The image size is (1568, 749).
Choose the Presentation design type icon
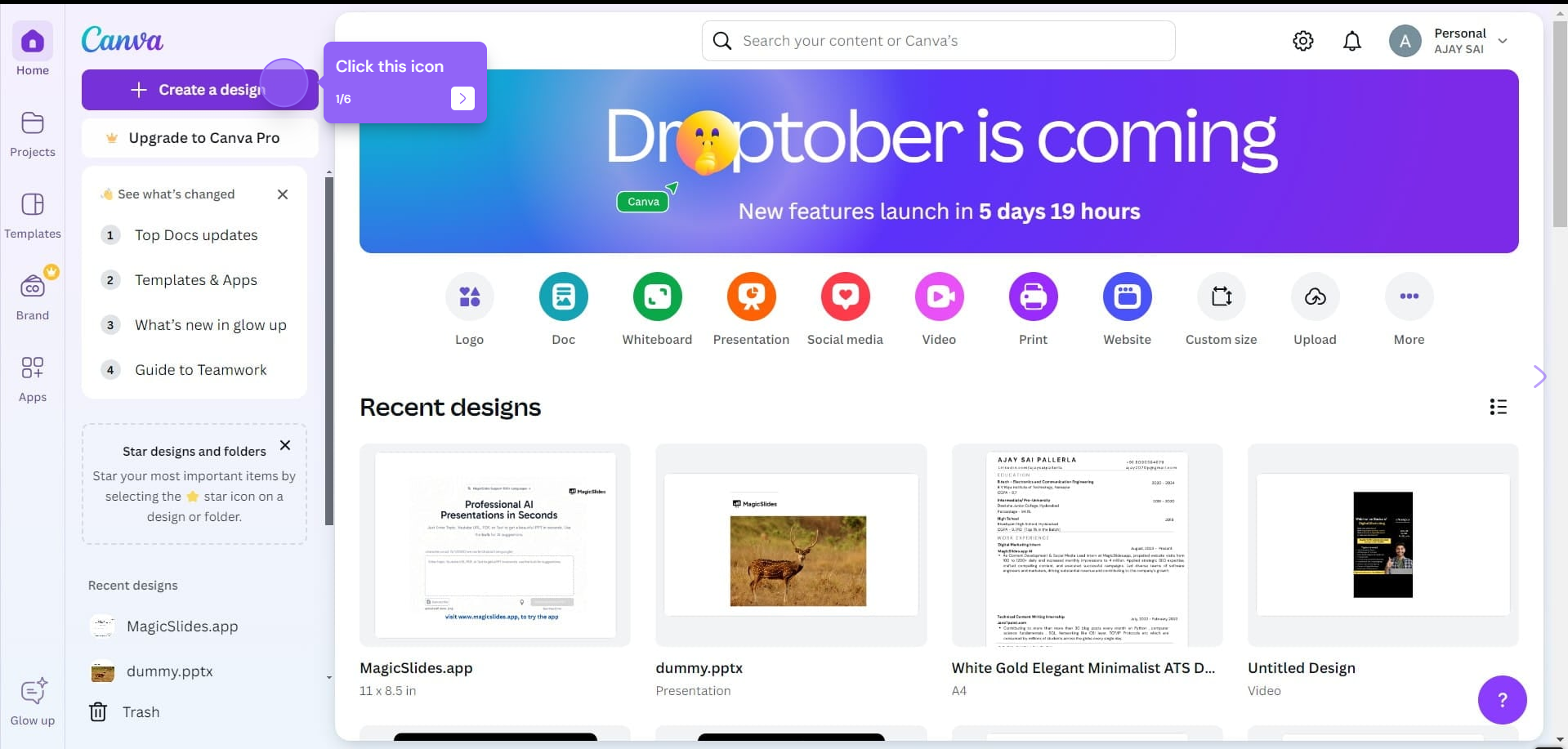(752, 296)
